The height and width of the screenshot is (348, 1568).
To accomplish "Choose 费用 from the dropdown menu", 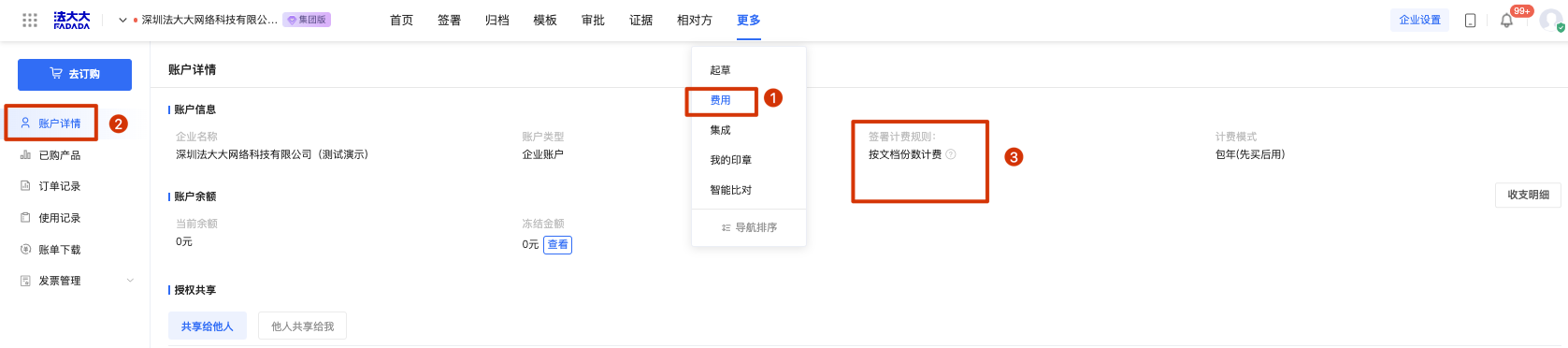I will [x=720, y=100].
